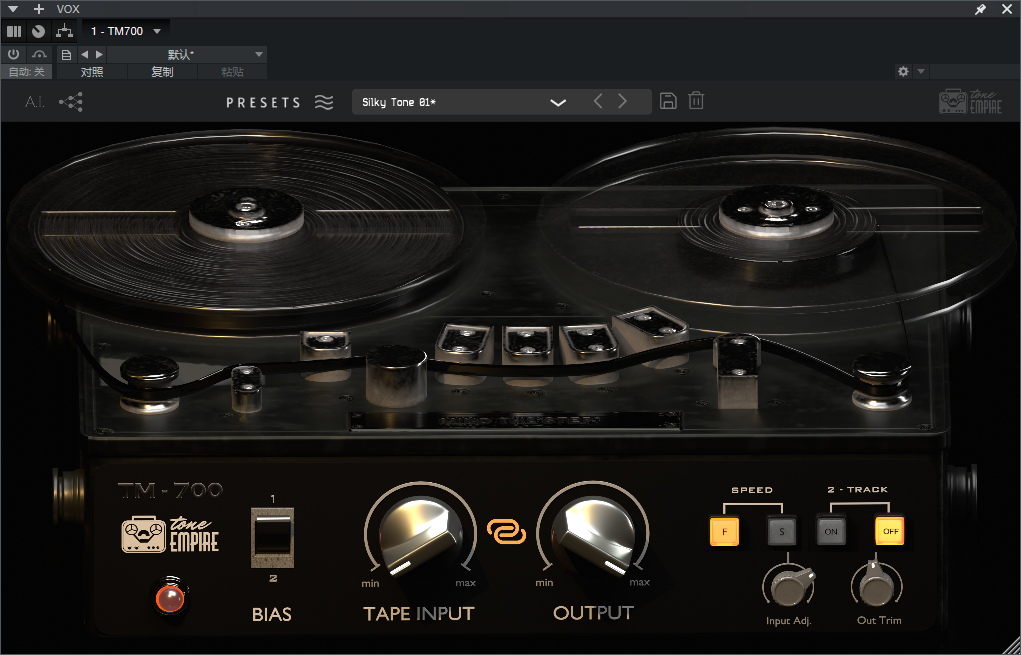The height and width of the screenshot is (655, 1021).
Task: Click 自动: 关 automation button
Action: [x=27, y=72]
